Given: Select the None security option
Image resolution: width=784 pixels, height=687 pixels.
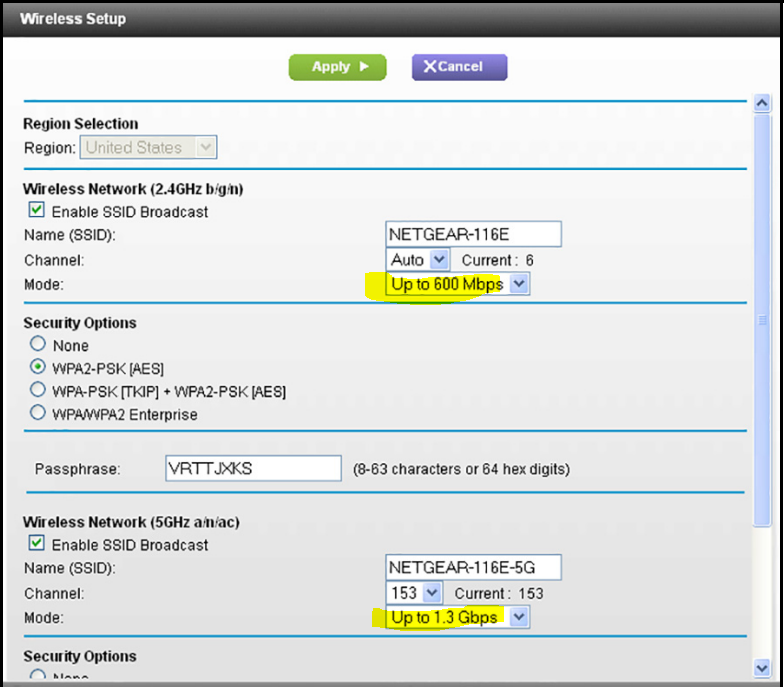Looking at the screenshot, I should click(x=38, y=346).
